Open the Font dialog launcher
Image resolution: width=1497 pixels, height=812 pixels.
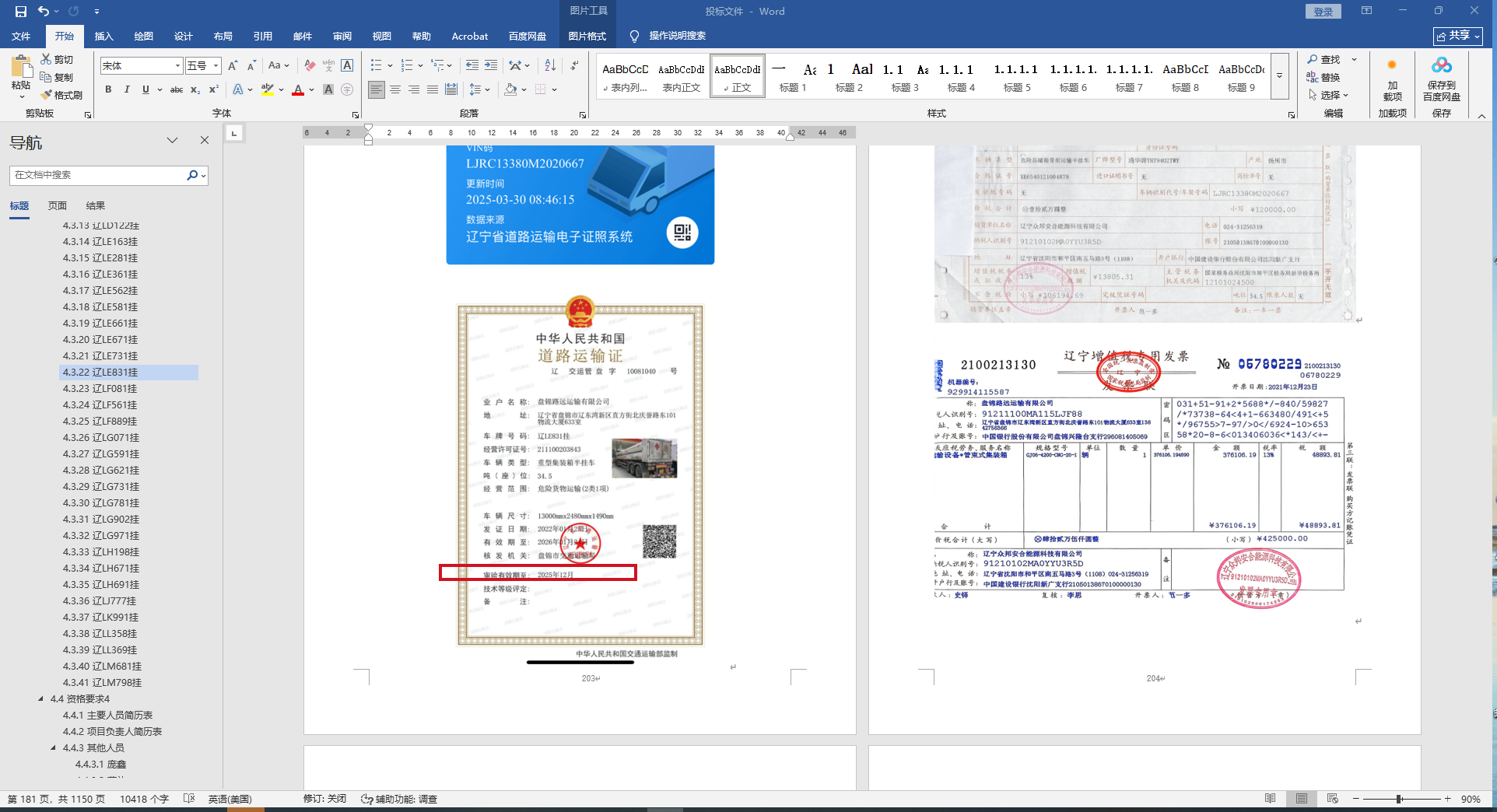[356, 115]
